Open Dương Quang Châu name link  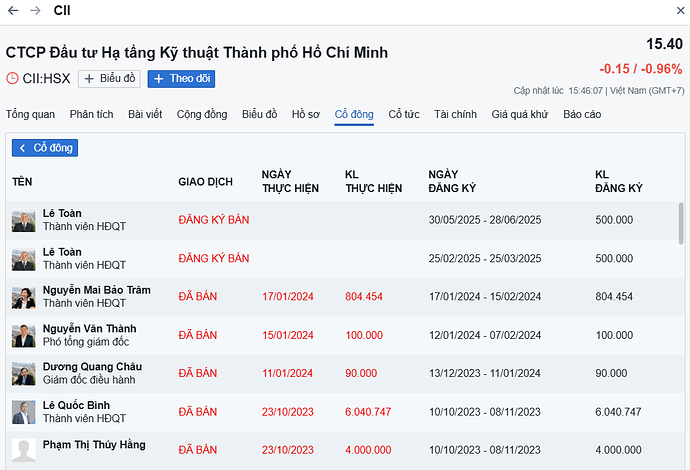pos(92,367)
